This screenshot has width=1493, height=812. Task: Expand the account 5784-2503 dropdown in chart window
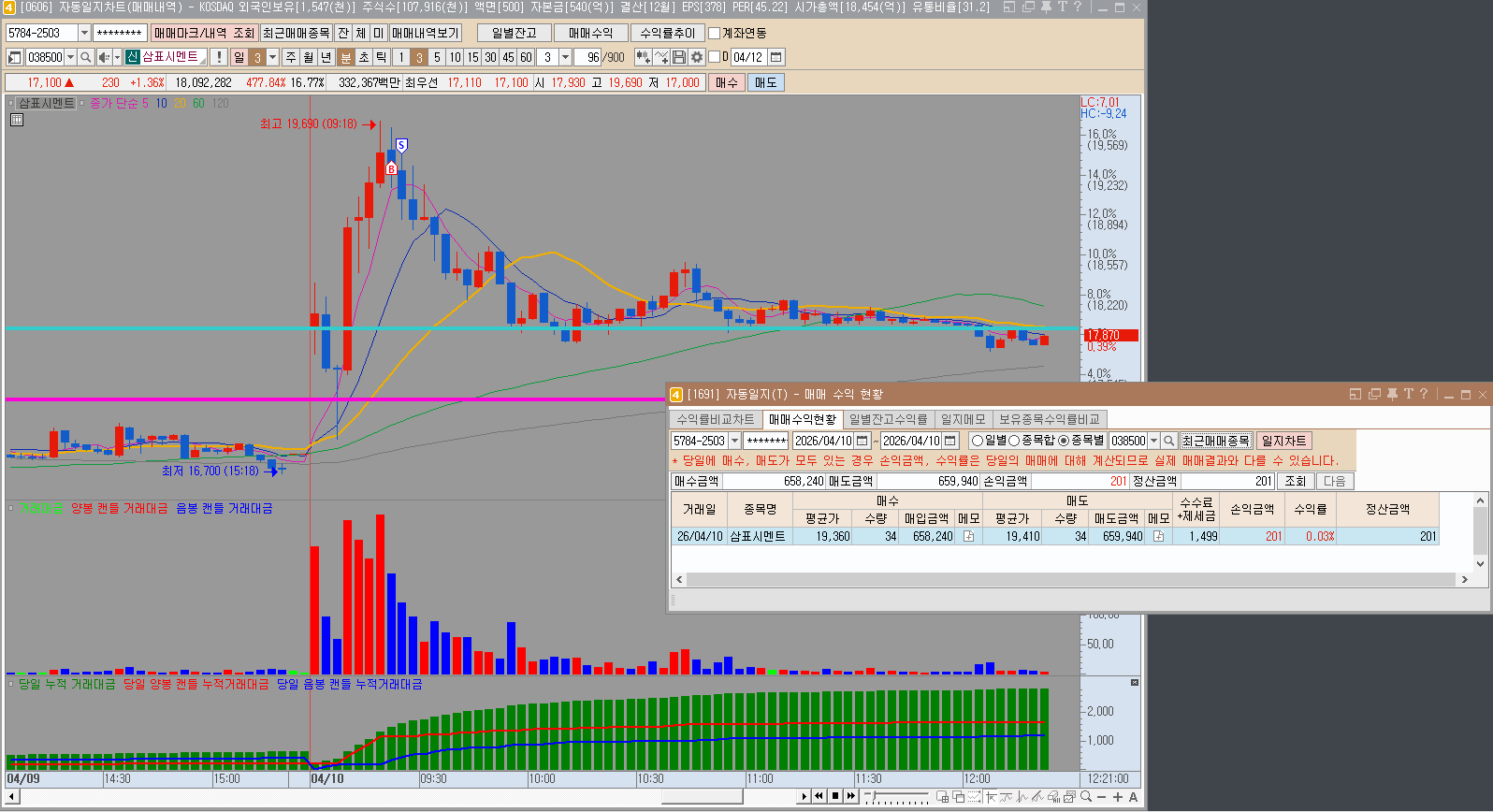pos(84,33)
